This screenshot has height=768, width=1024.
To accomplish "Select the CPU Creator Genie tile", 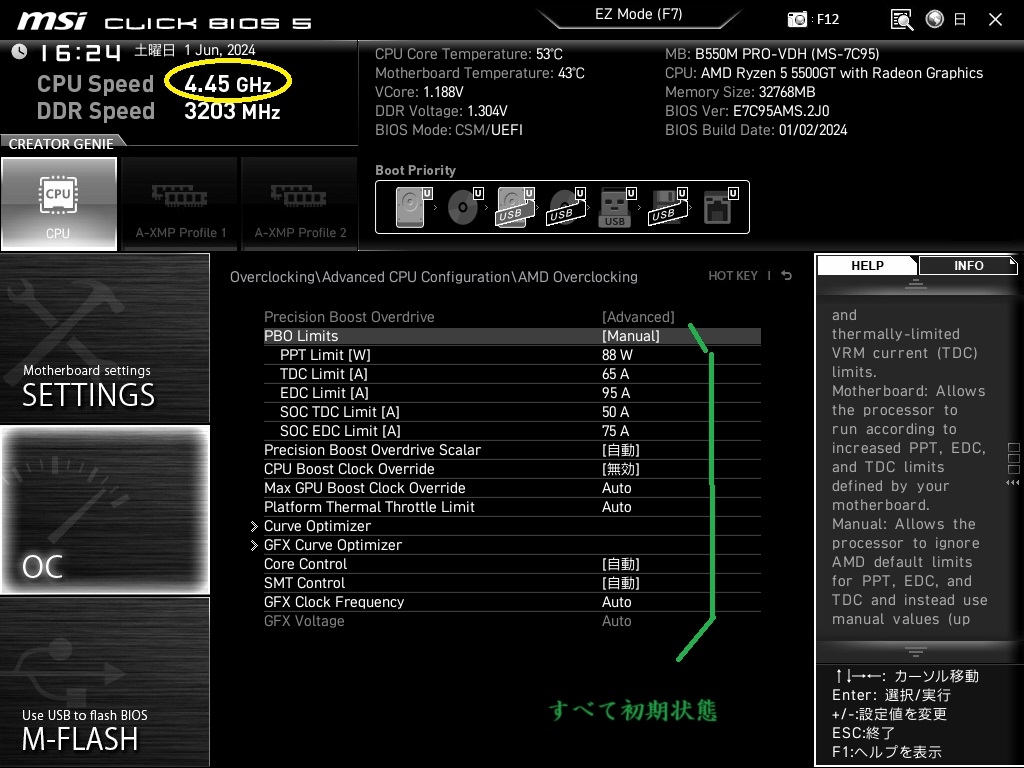I will point(59,204).
